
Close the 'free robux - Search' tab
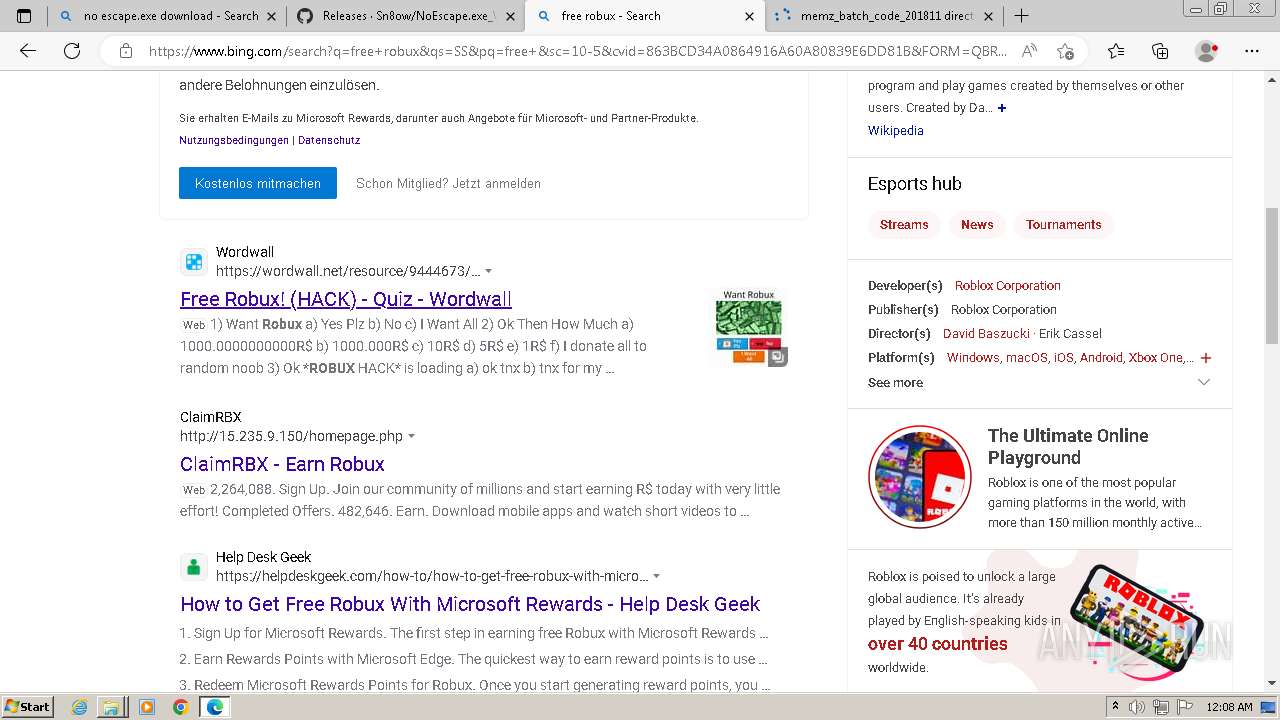pos(750,16)
